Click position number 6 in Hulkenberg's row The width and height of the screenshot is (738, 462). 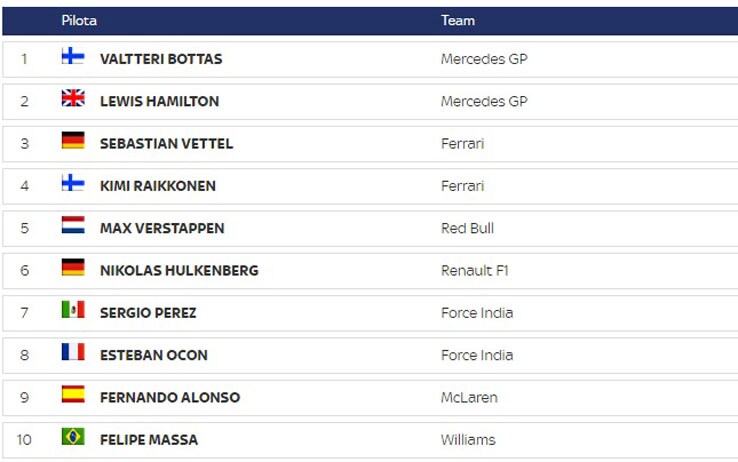pos(24,271)
